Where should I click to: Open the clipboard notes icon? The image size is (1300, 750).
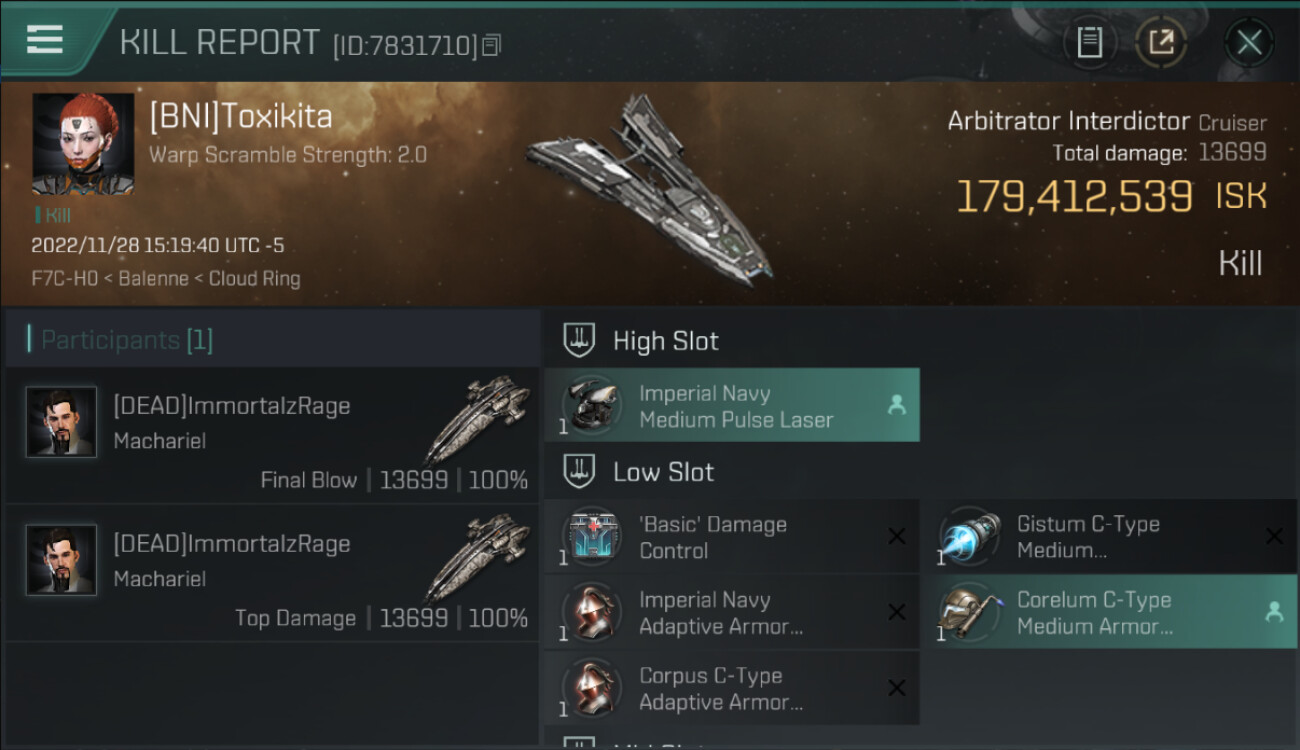(1089, 42)
